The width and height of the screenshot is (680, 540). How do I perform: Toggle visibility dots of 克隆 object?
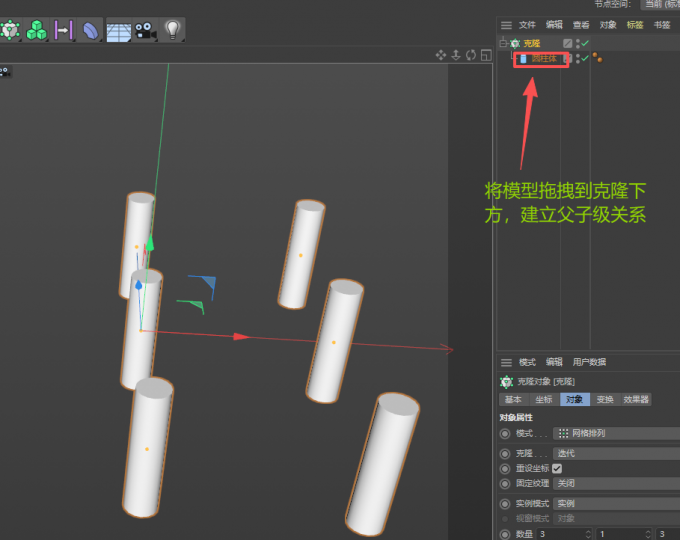pyautogui.click(x=578, y=43)
